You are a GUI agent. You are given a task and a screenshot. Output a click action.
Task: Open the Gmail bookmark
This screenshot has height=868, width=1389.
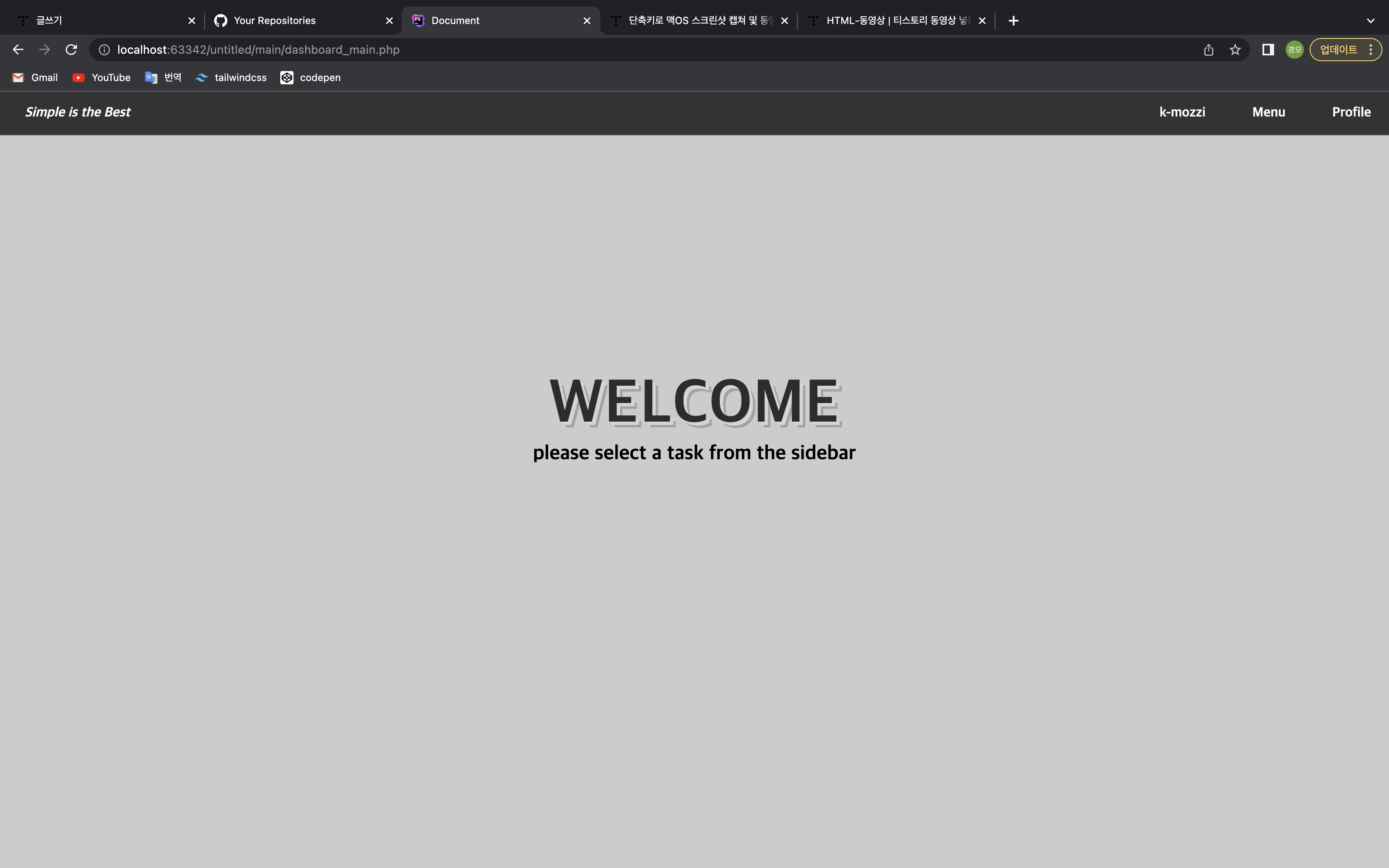[36, 78]
